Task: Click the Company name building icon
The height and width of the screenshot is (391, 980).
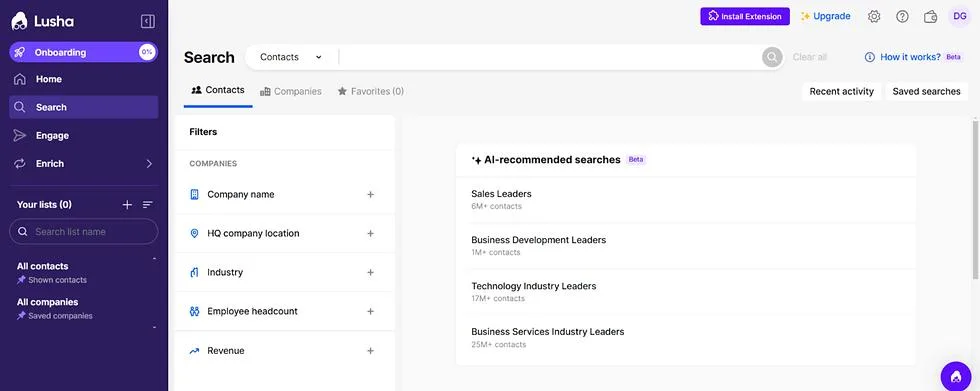Action: pos(194,195)
